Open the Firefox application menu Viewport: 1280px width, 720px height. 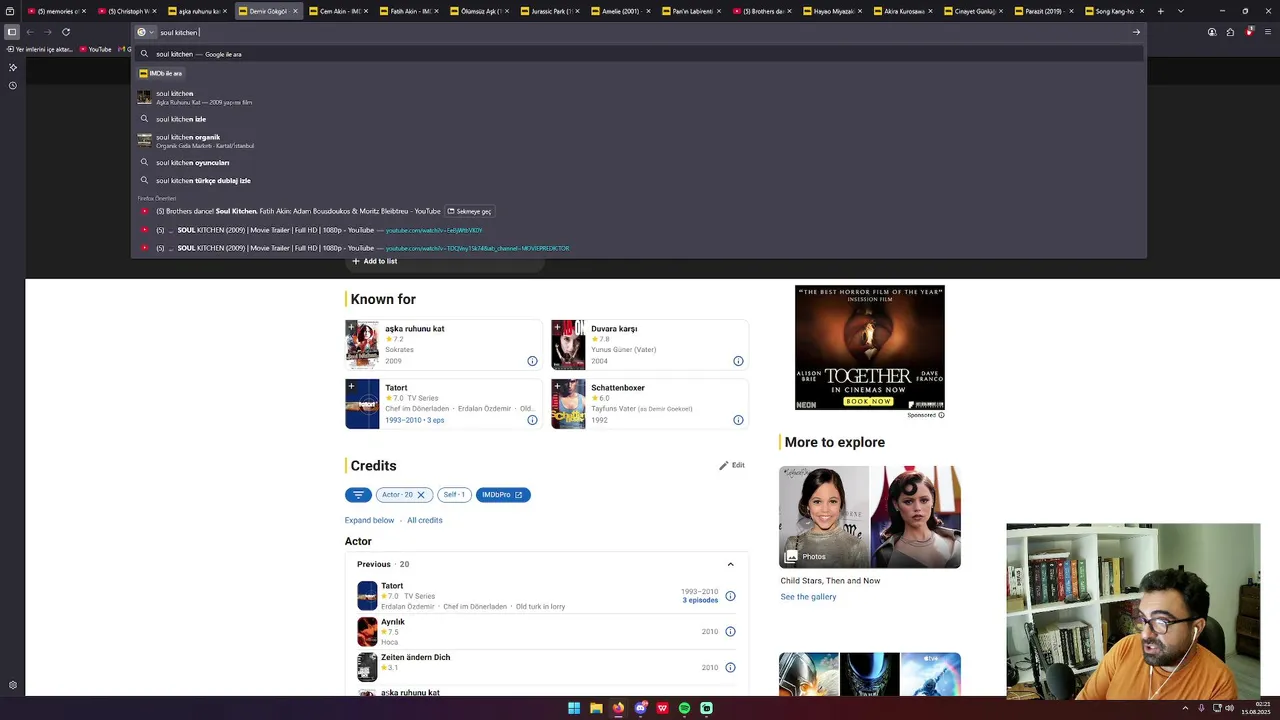pyautogui.click(x=1267, y=32)
